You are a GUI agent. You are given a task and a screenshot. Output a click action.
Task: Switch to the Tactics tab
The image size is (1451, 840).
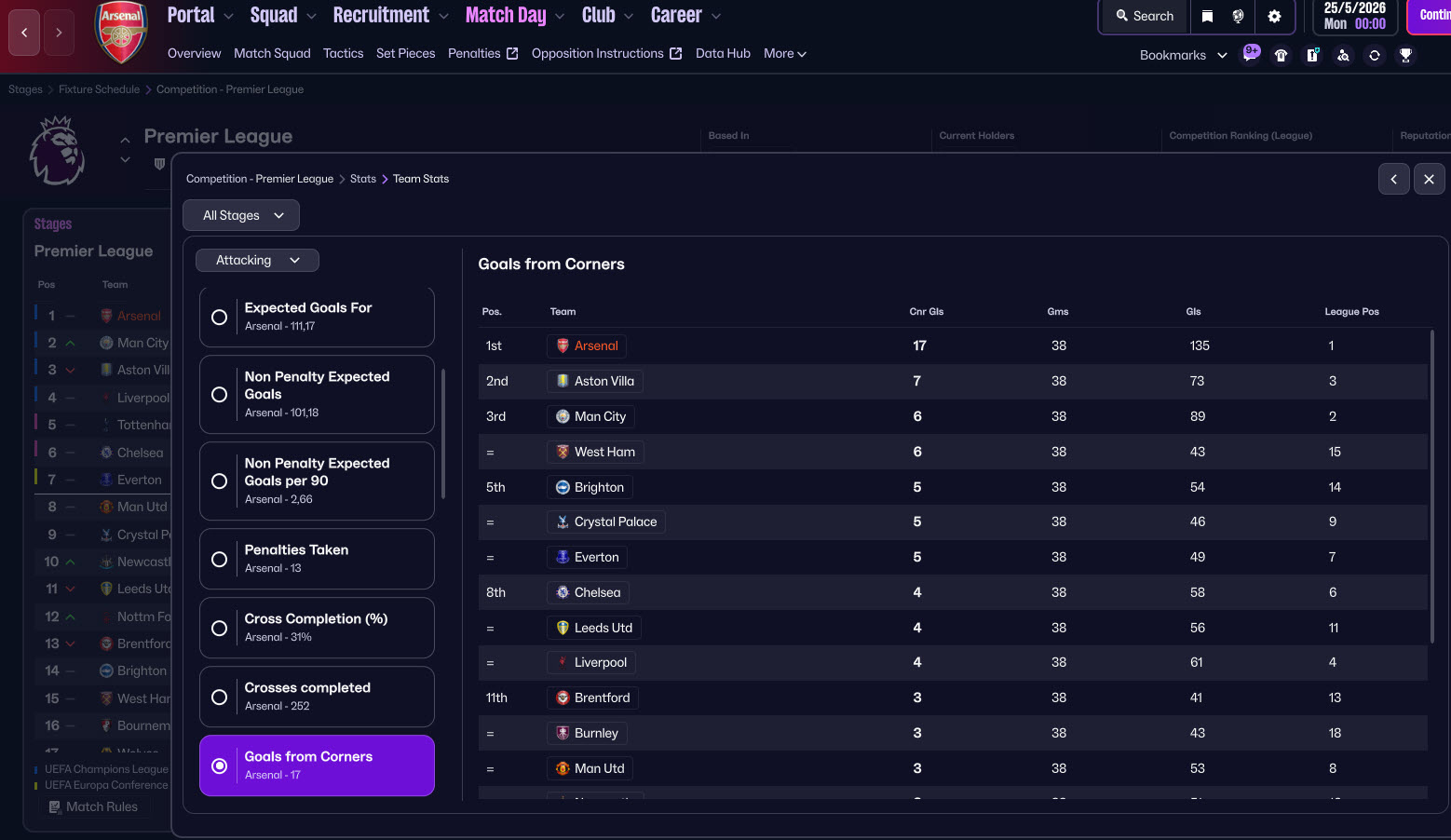click(343, 53)
